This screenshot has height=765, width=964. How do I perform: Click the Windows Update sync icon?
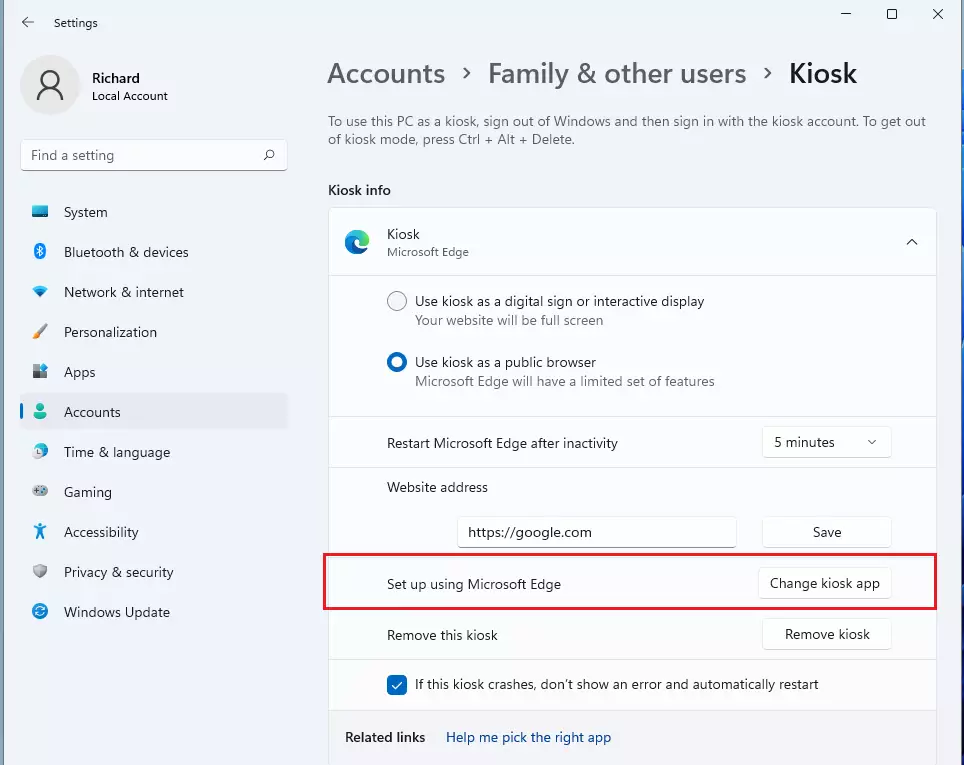click(40, 611)
